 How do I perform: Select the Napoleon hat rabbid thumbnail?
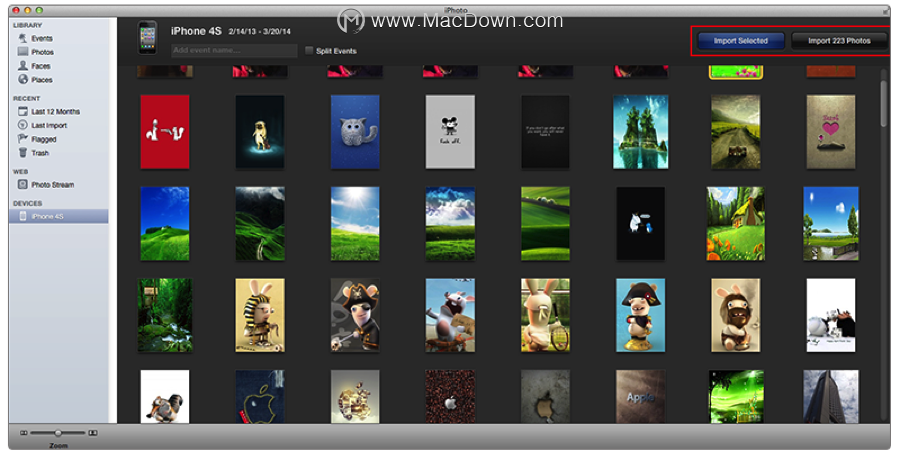click(x=641, y=315)
